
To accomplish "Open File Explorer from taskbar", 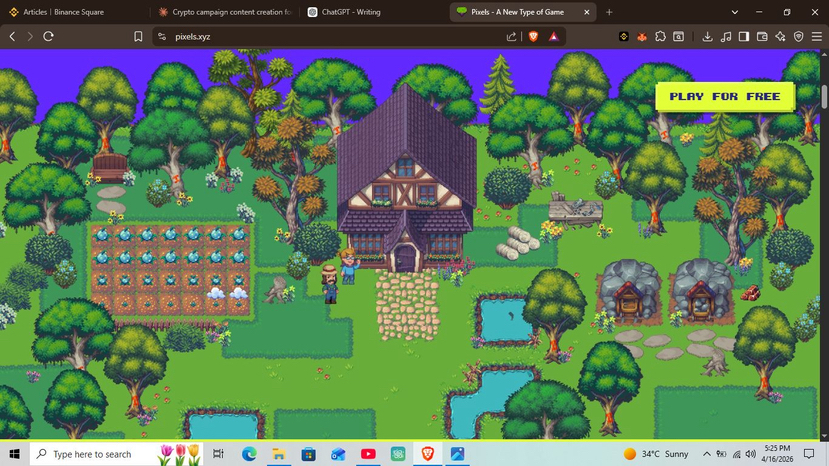I will click(x=279, y=454).
